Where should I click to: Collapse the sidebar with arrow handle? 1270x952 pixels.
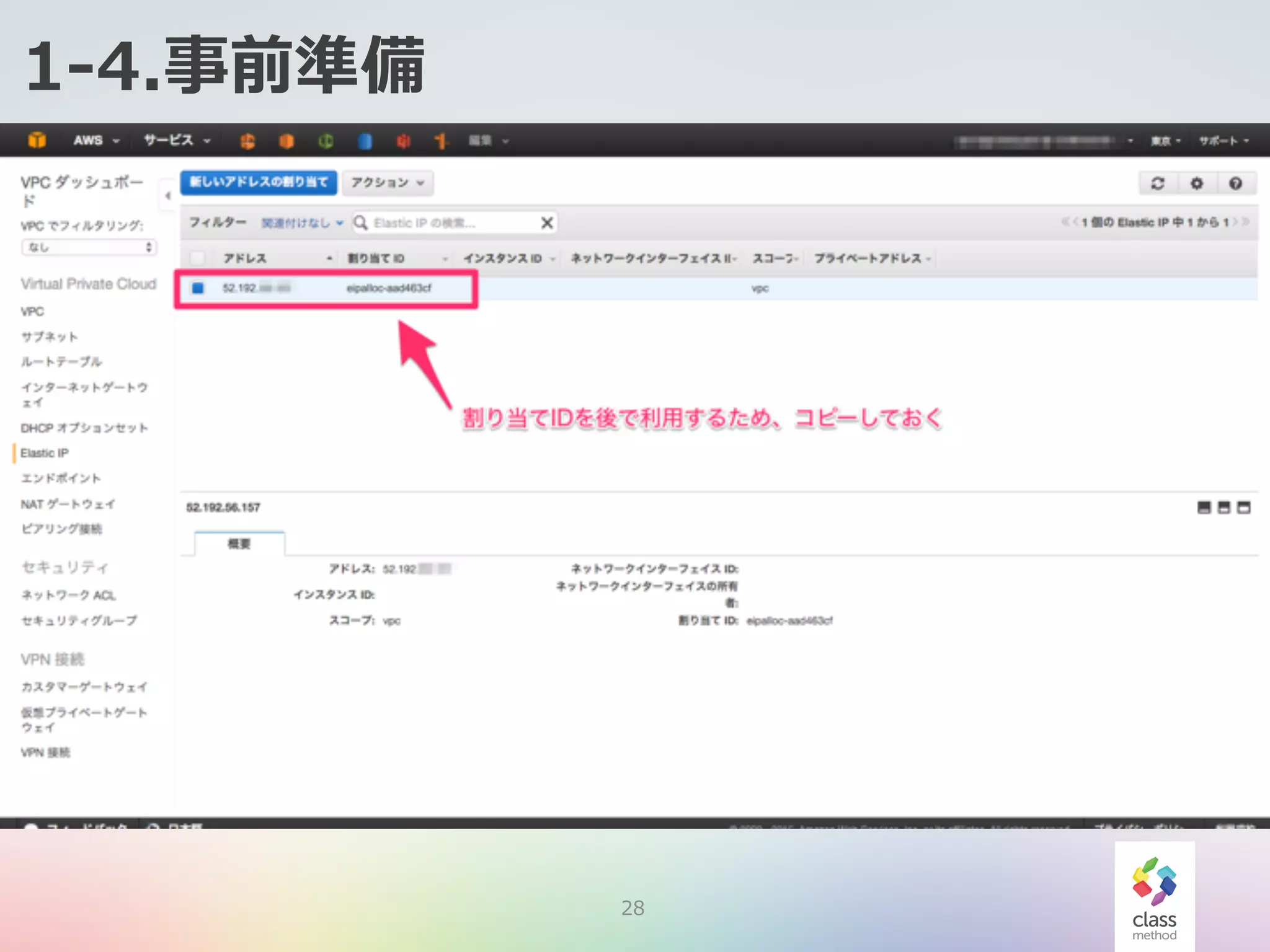[x=167, y=196]
